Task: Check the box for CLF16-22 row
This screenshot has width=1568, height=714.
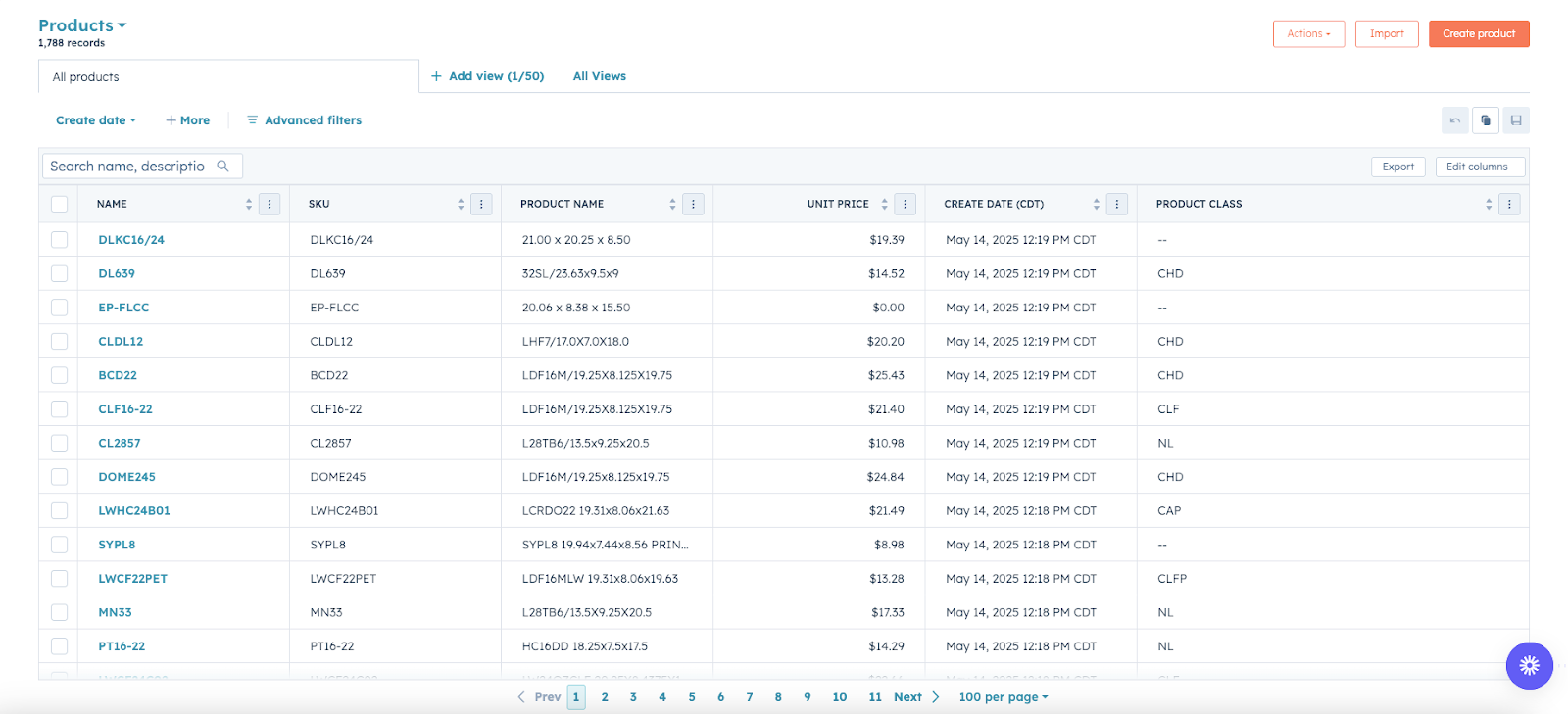Action: pyautogui.click(x=60, y=409)
